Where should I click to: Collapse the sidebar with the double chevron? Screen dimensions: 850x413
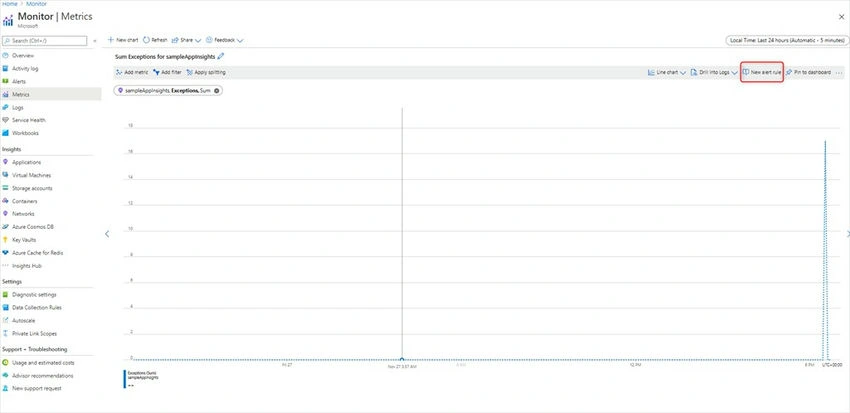[x=95, y=41]
